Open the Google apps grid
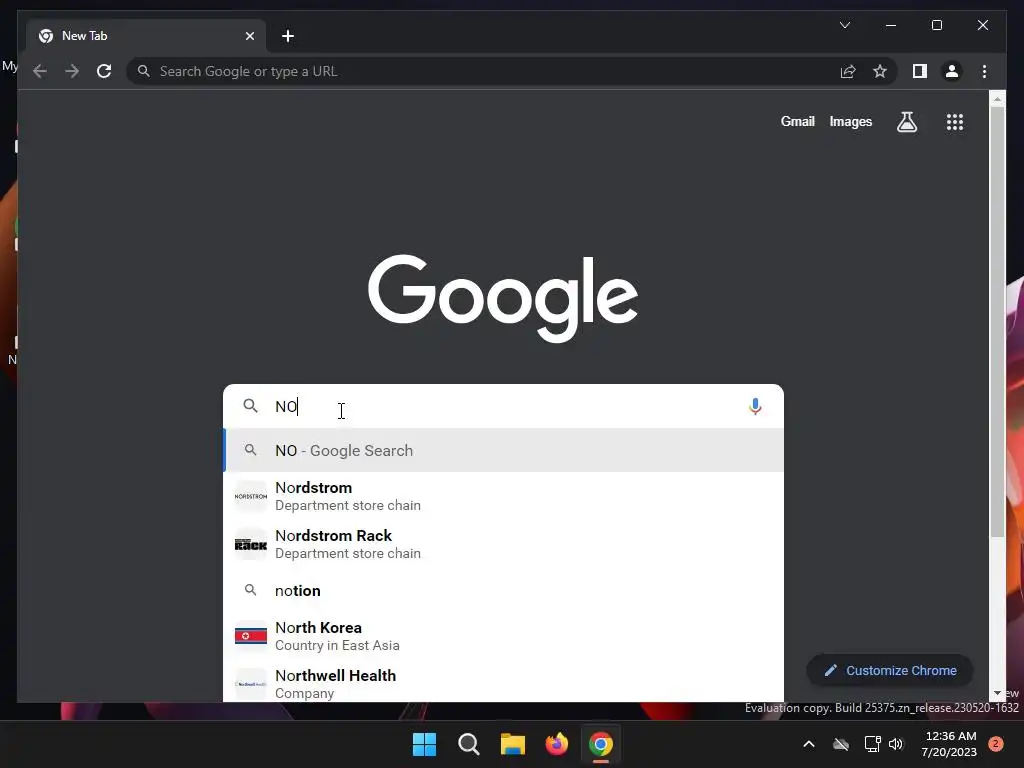1024x768 pixels. (955, 121)
